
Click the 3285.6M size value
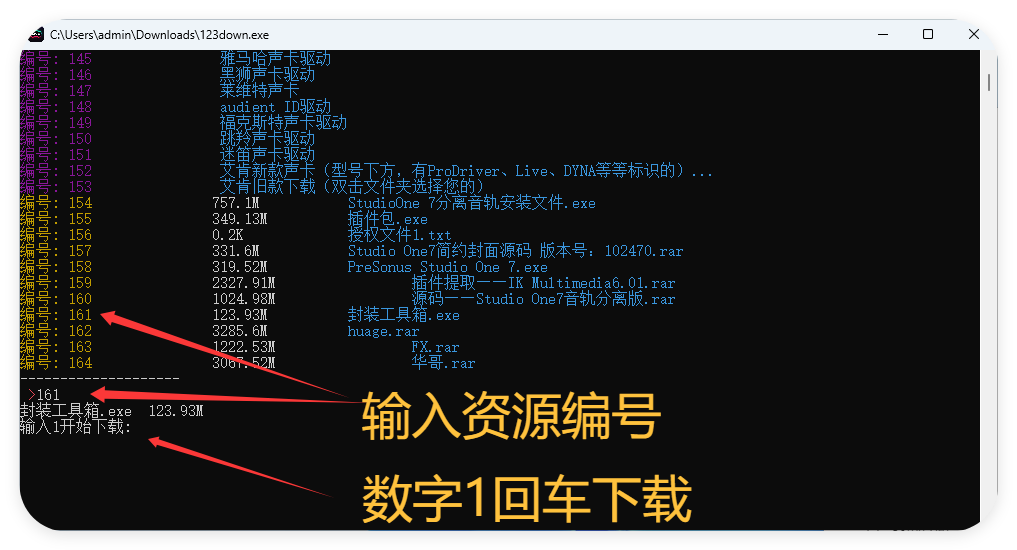(x=239, y=331)
